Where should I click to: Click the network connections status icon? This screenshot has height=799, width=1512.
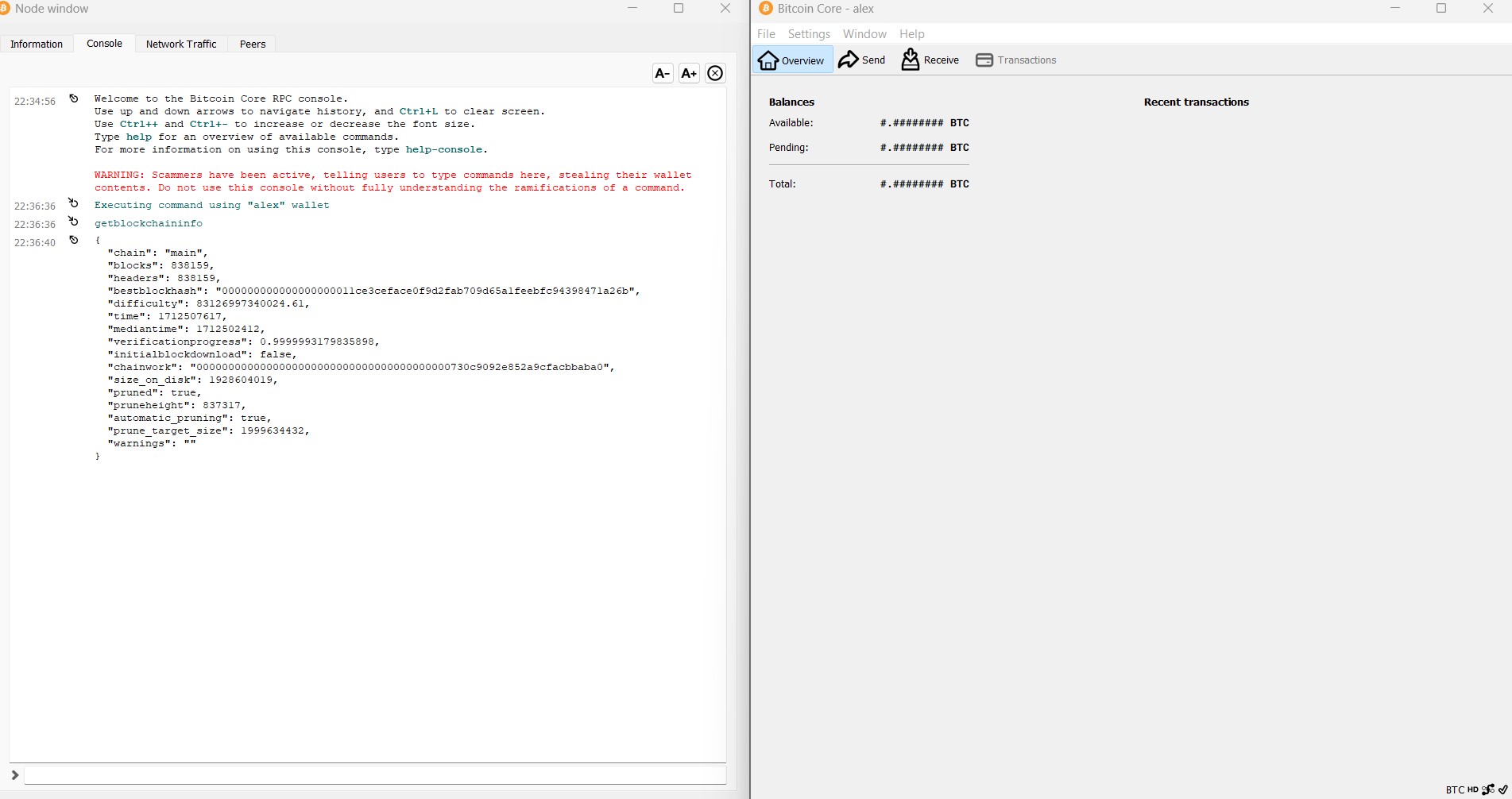(x=1488, y=789)
